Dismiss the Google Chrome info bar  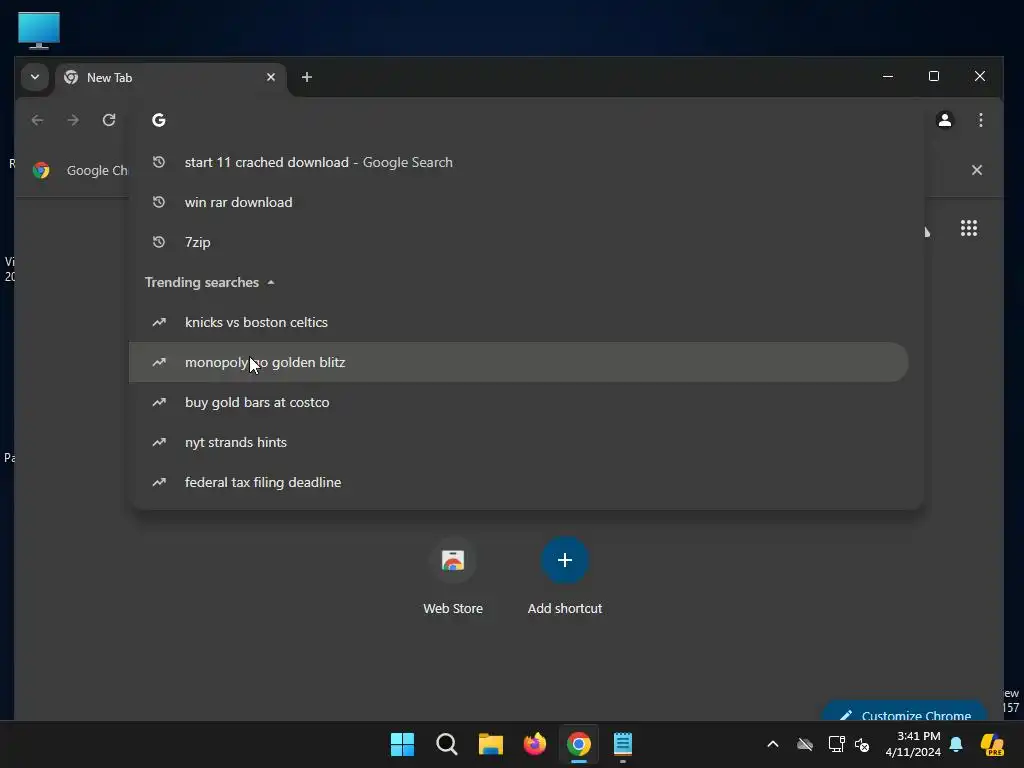point(976,170)
